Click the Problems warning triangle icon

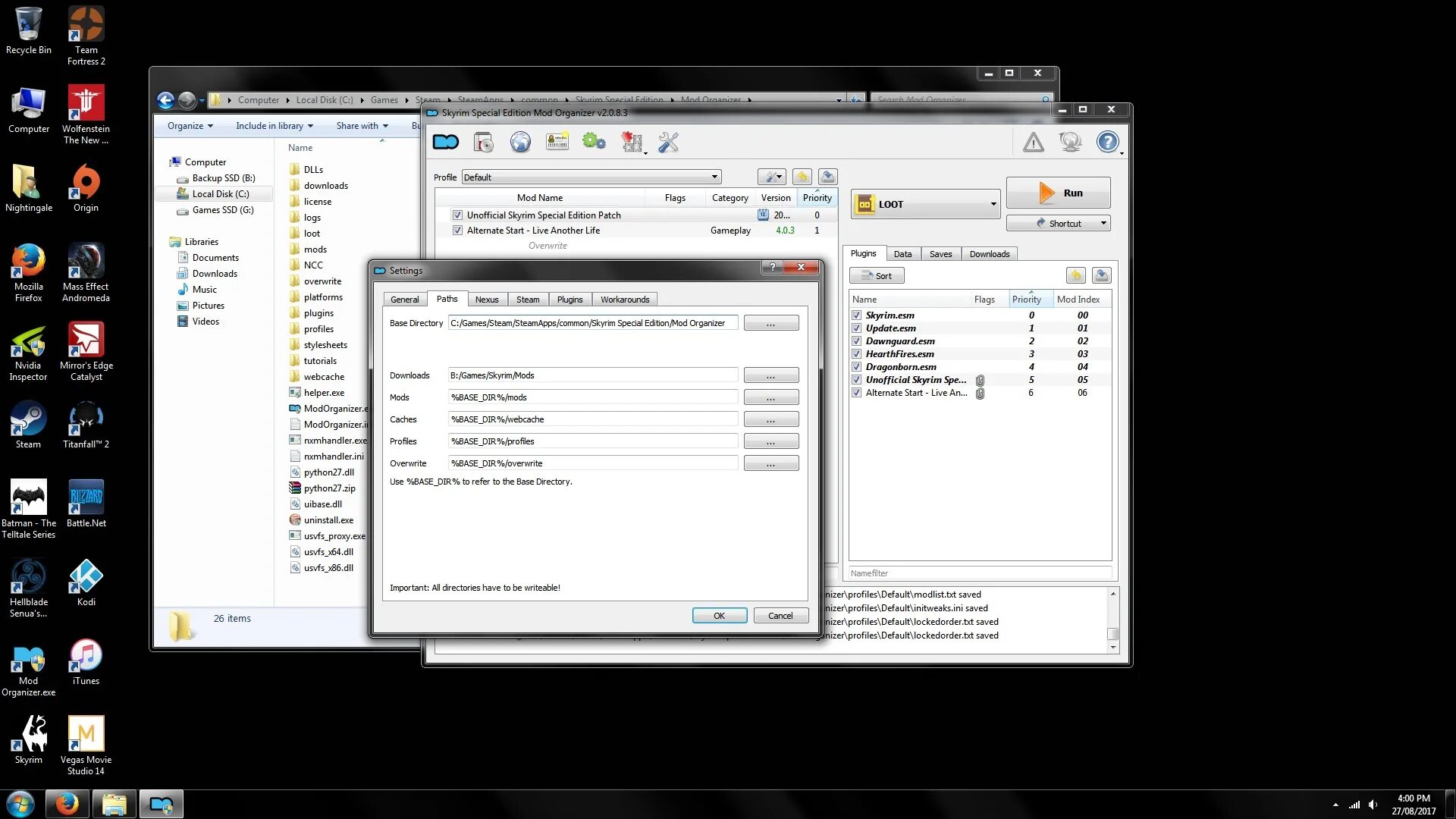(x=1034, y=142)
